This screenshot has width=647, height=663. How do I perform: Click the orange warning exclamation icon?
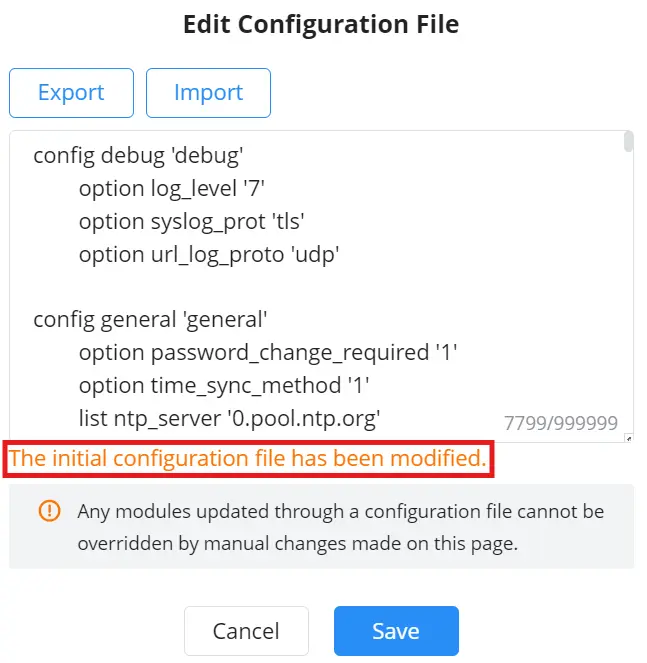coord(49,511)
